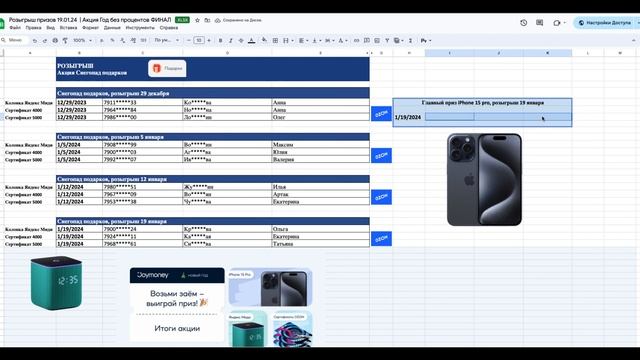This screenshot has width=640, height=360.
Task: Click the move to folder icon
Action: click(x=207, y=20)
